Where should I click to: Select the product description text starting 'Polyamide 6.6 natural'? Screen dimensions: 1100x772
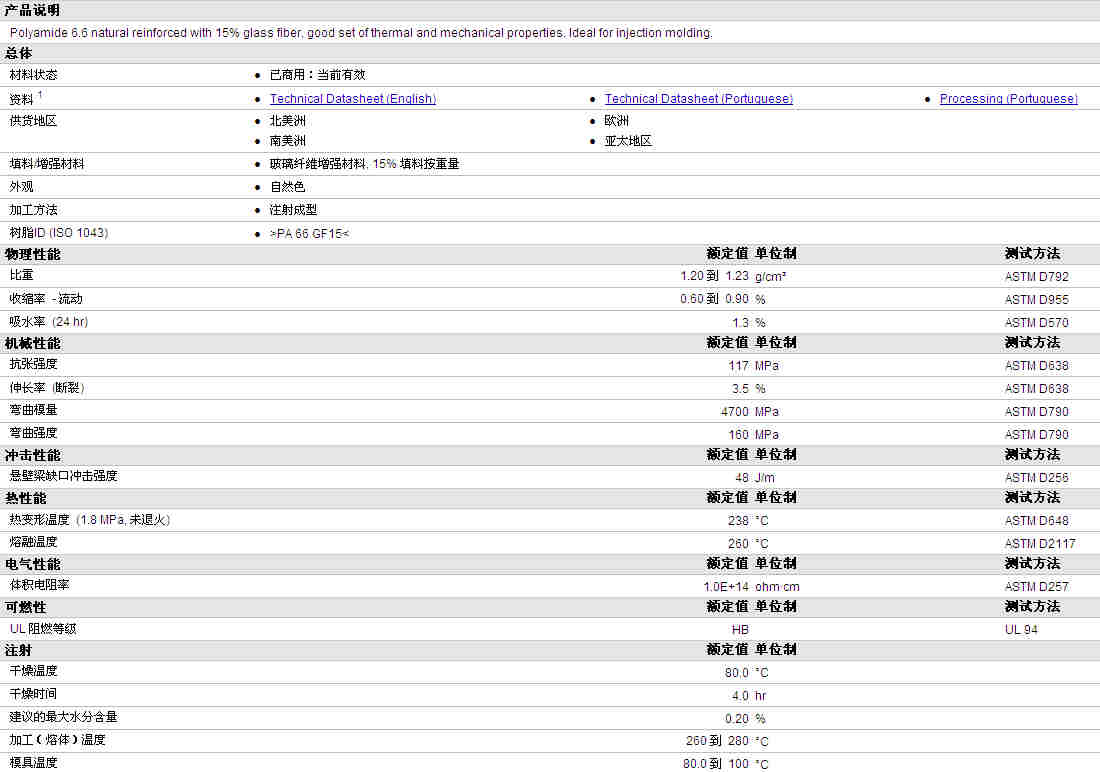coord(361,33)
